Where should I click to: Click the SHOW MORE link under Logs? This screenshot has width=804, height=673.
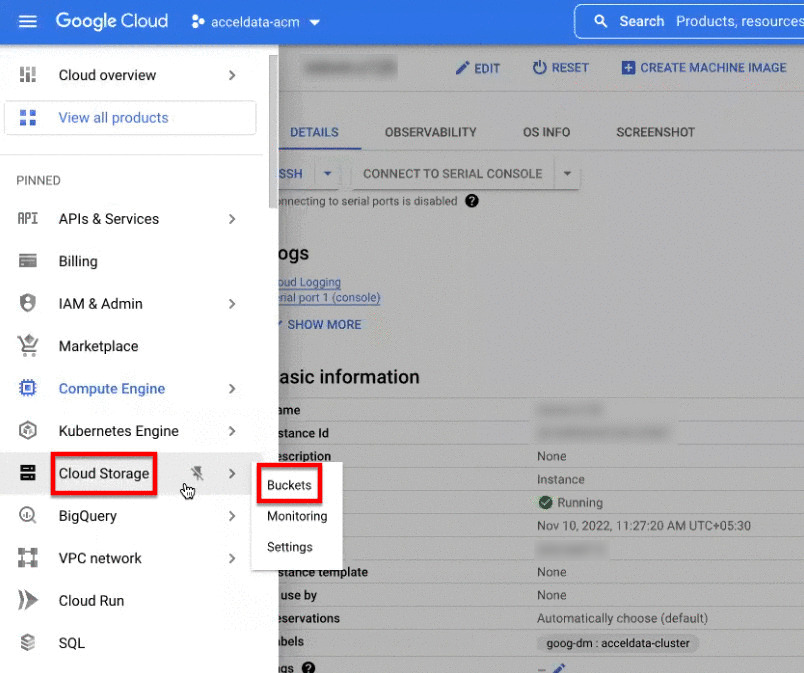[324, 324]
